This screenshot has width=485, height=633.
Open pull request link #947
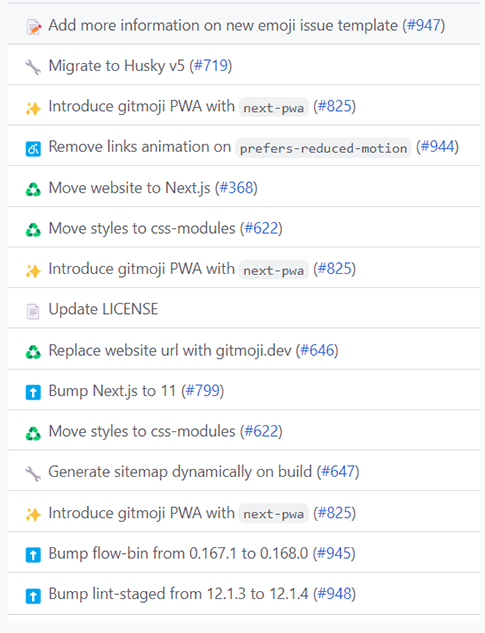pos(423,25)
